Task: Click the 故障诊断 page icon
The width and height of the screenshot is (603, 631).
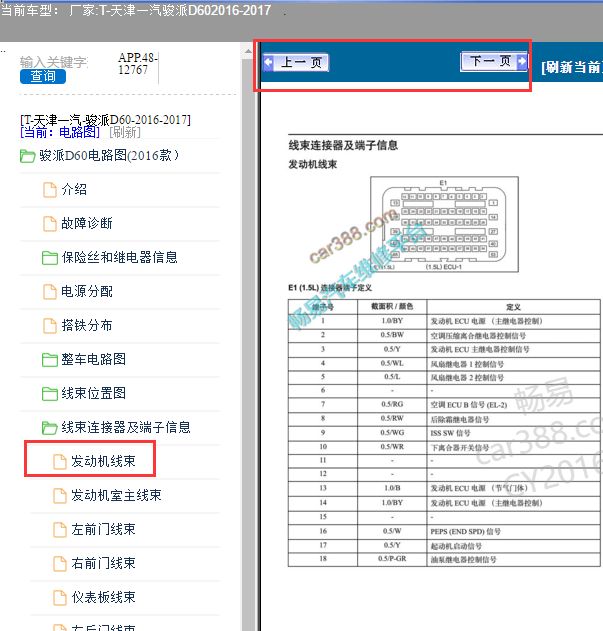Action: pos(50,223)
